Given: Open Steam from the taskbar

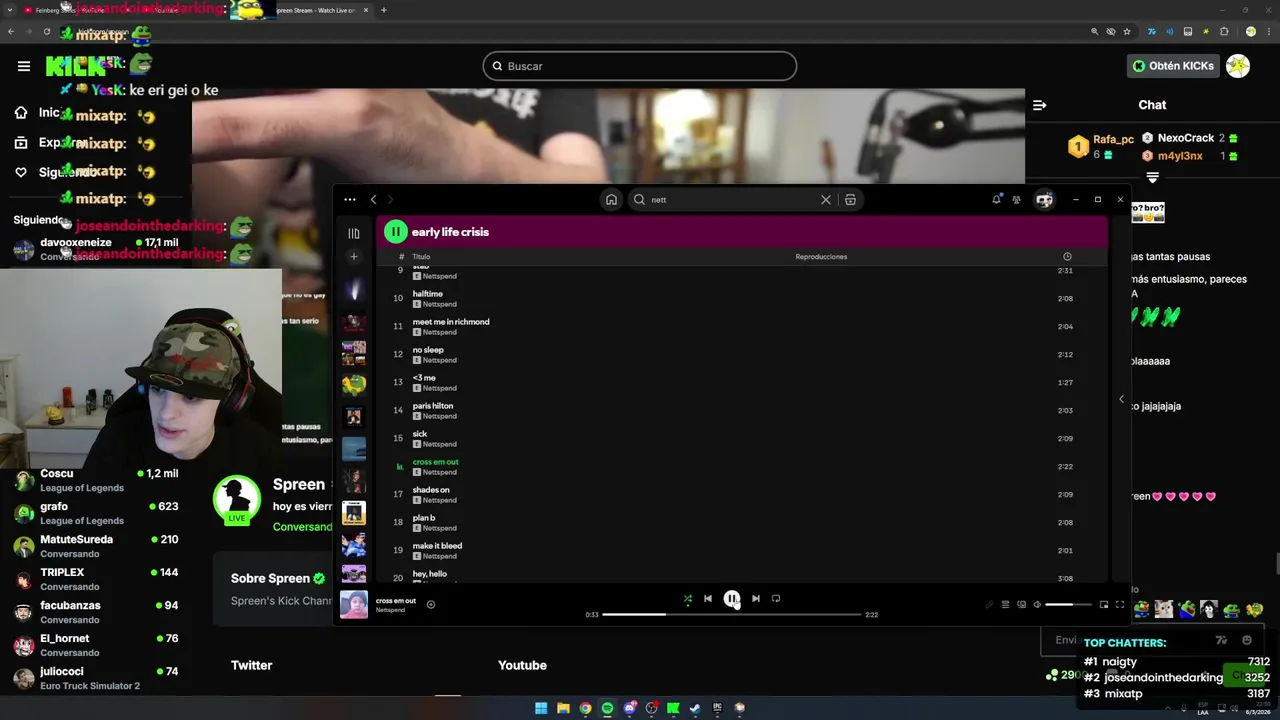Looking at the screenshot, I should pyautogui.click(x=695, y=708).
